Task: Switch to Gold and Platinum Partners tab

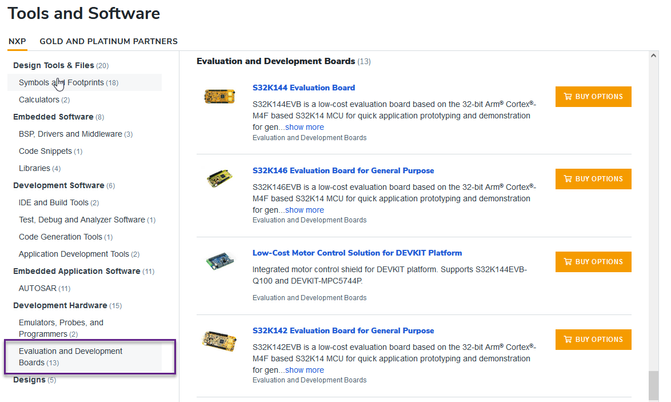Action: [x=108, y=41]
